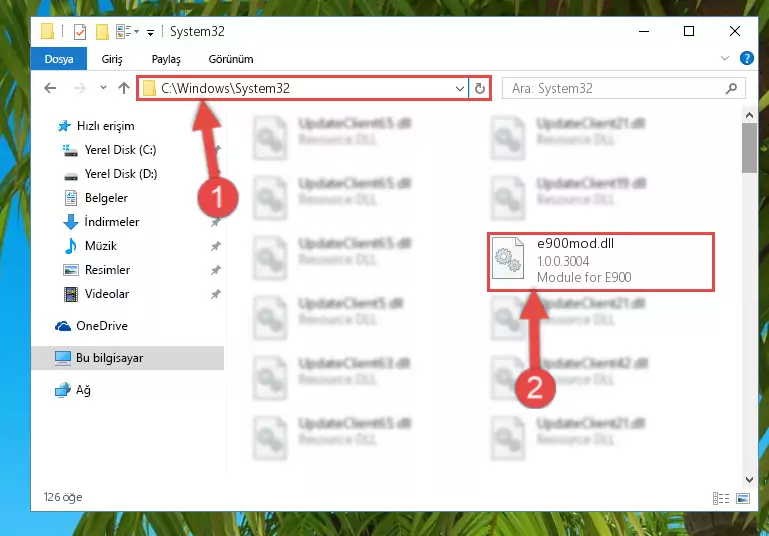This screenshot has width=769, height=536.
Task: Click the forward navigation arrow
Action: tap(79, 88)
